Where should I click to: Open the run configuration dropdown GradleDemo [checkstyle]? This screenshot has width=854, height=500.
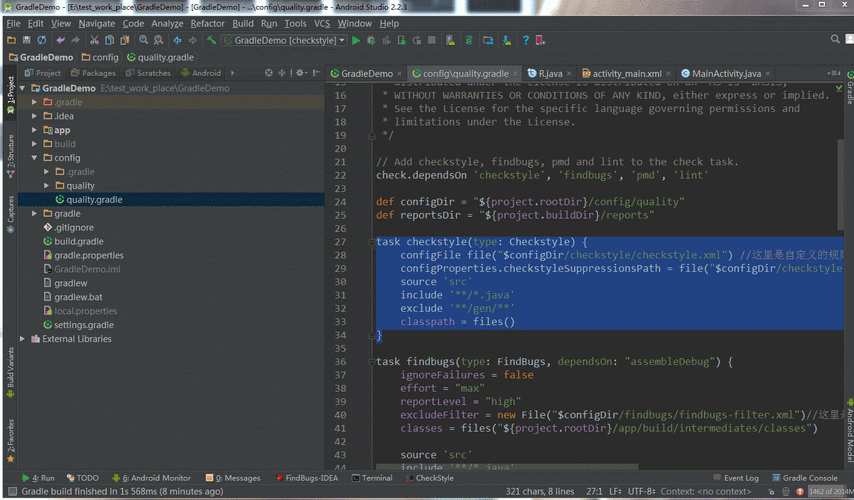point(284,40)
